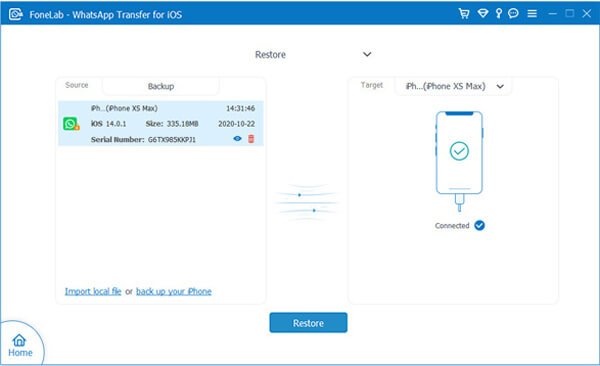Screen dimensions: 600x366
Task: Click the Source label
Action: (x=77, y=85)
